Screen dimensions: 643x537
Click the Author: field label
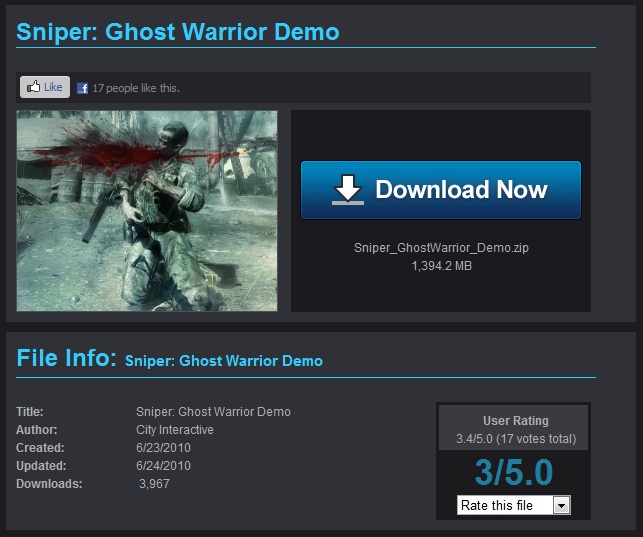pos(36,430)
